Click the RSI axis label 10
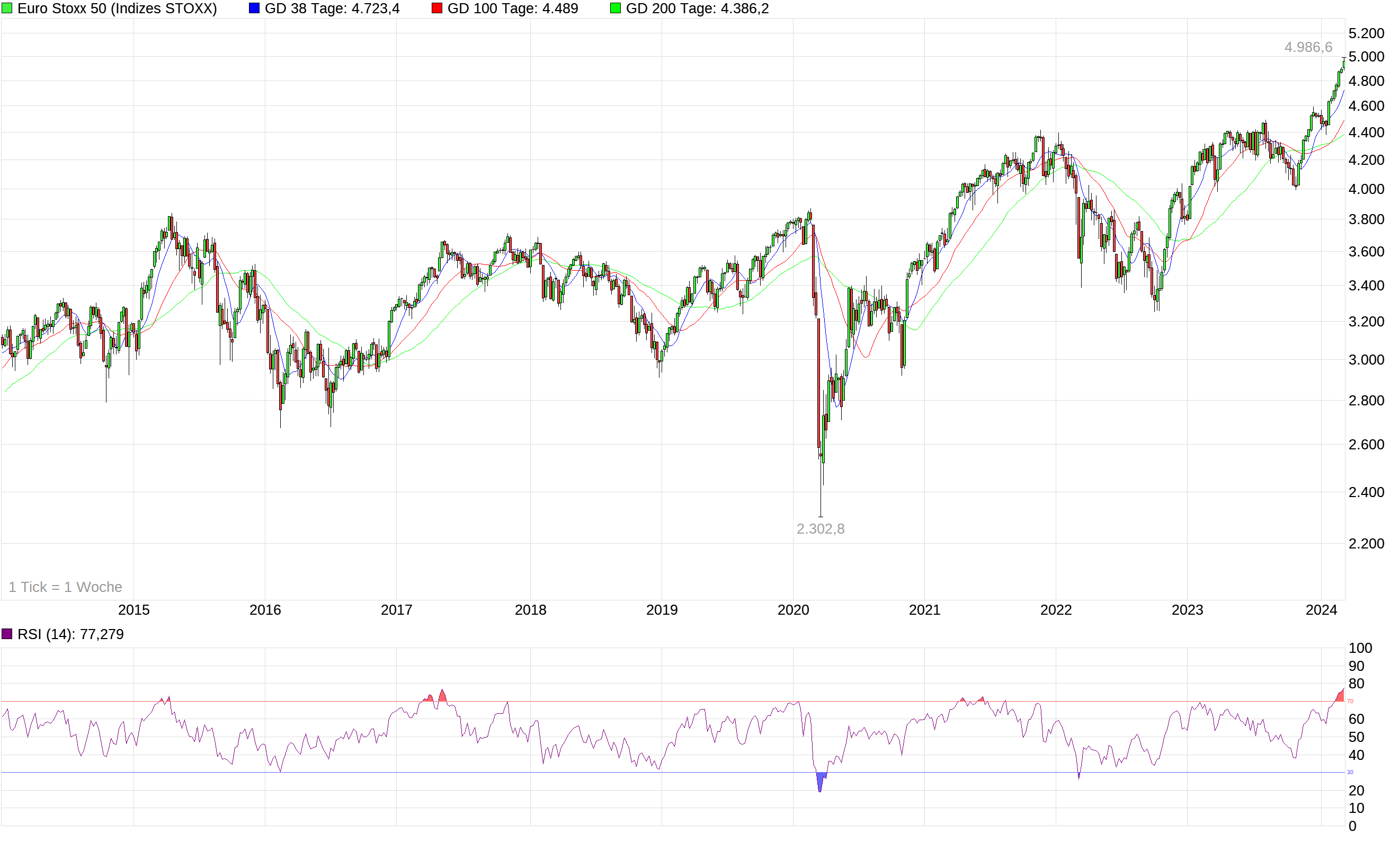The image size is (1400, 841). [x=1357, y=808]
